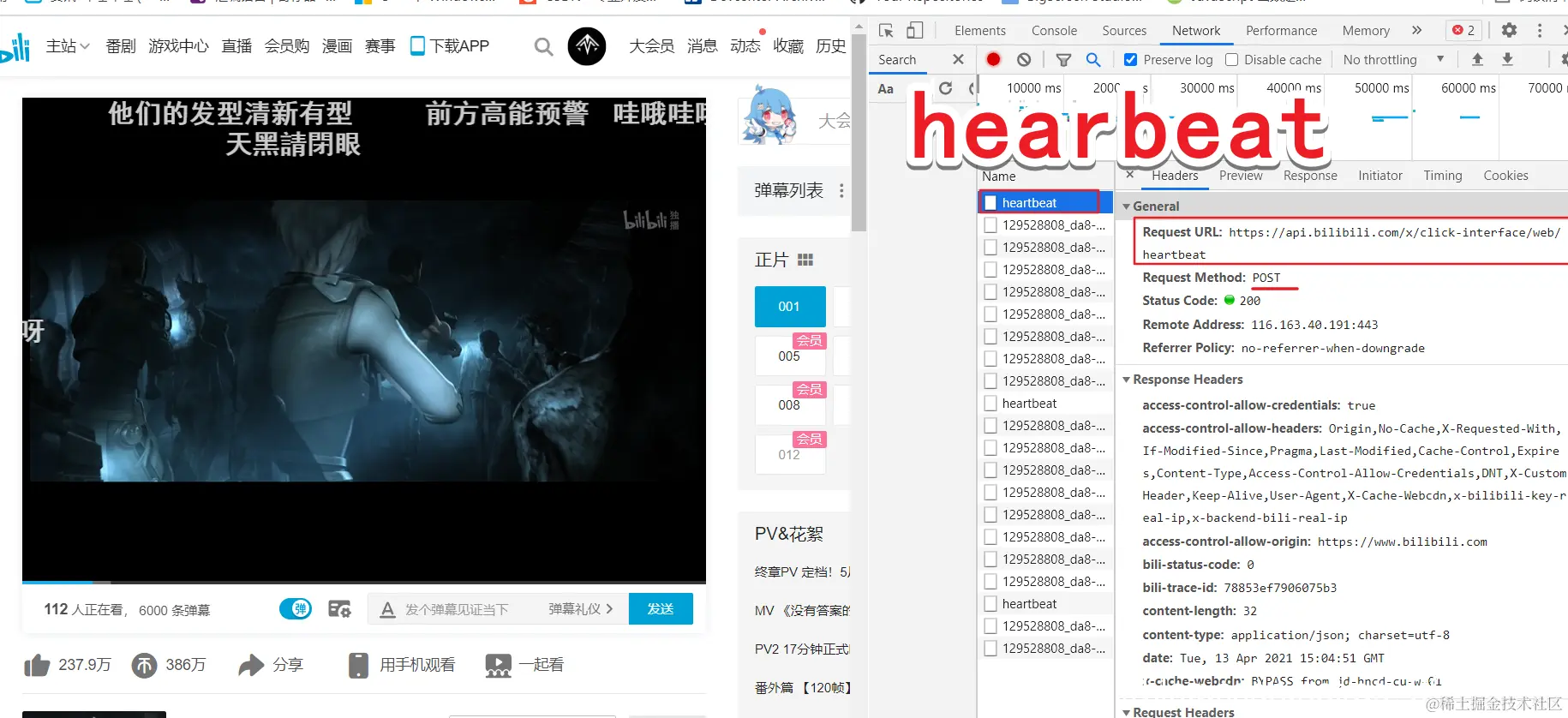Switch to the Sources tab

click(1124, 31)
